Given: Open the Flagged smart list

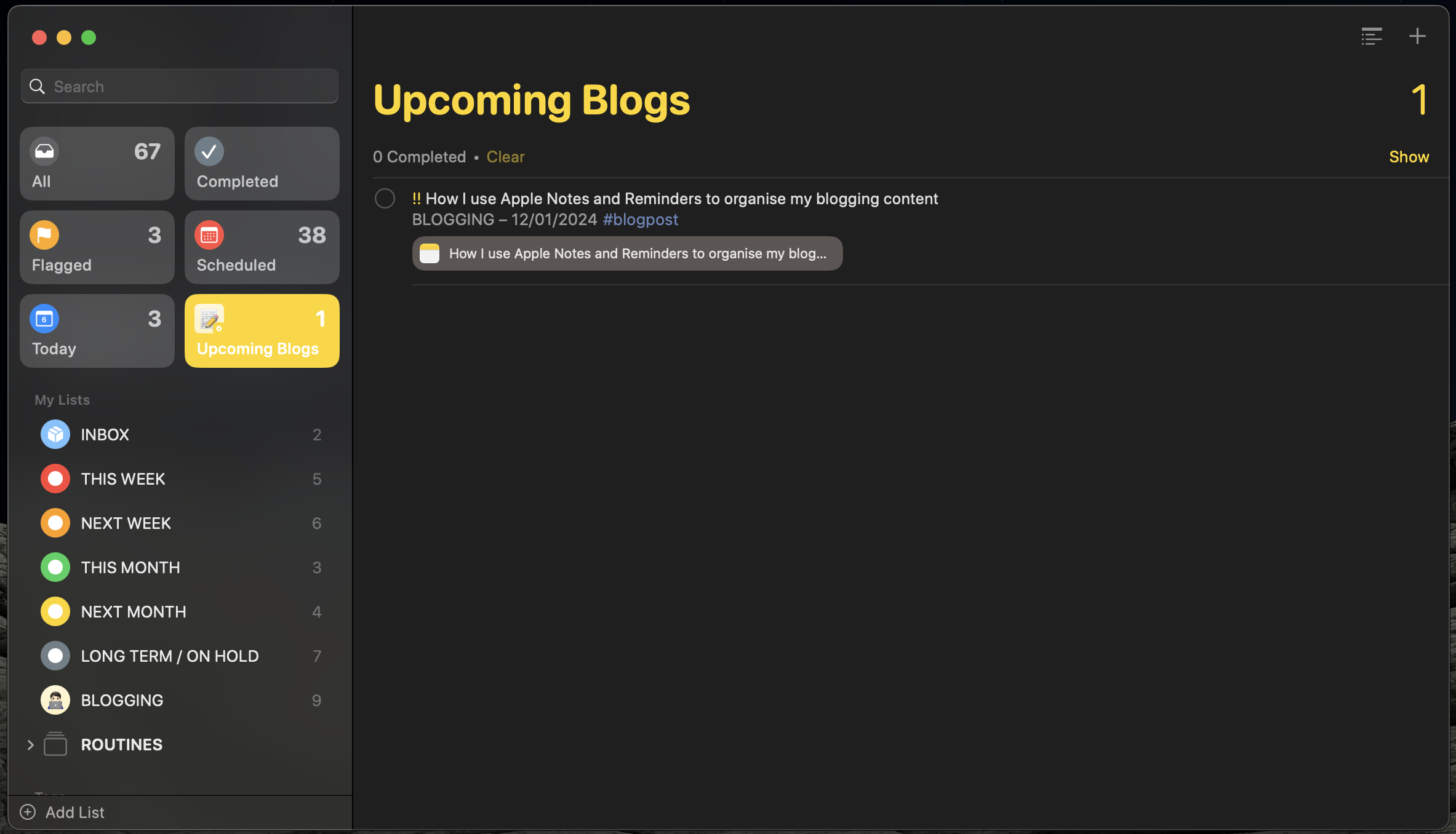Looking at the screenshot, I should pyautogui.click(x=97, y=247).
